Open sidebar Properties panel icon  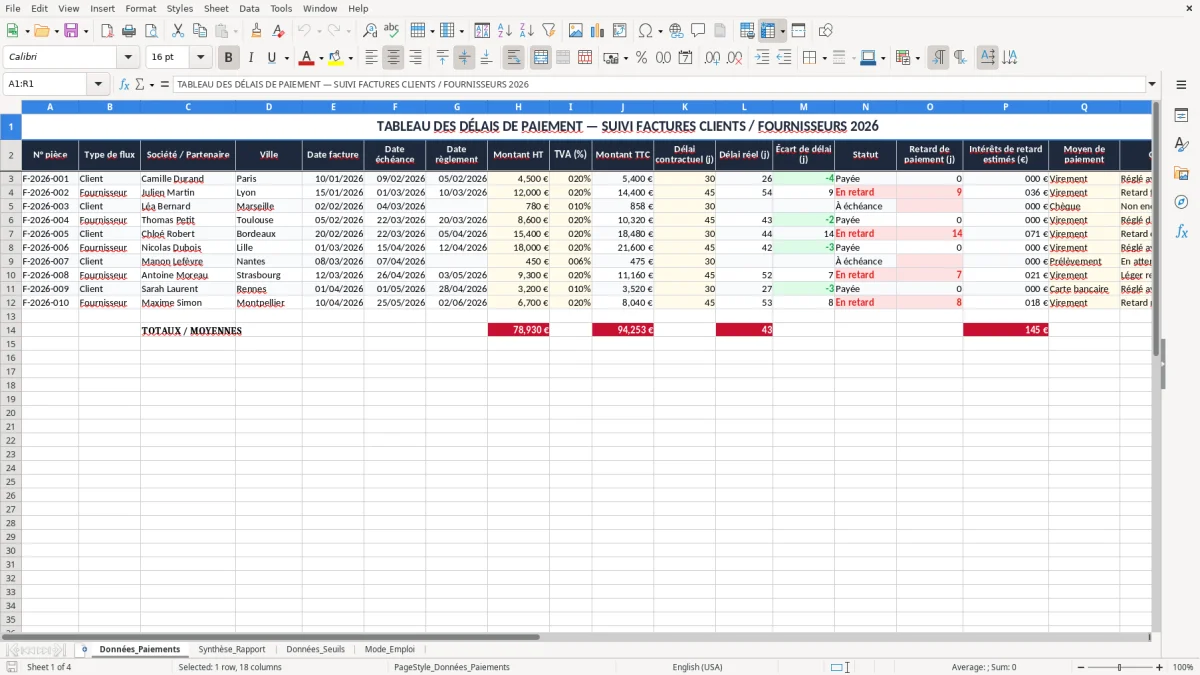1181,116
